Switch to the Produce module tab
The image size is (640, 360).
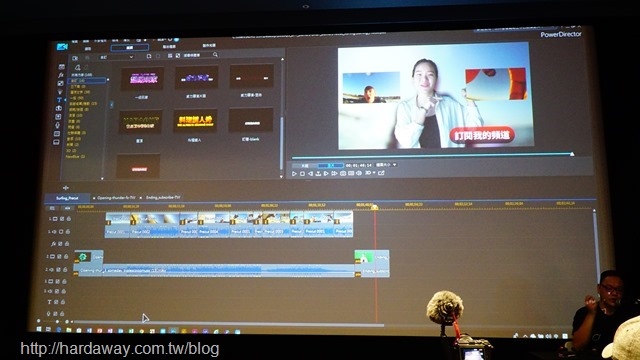(169, 47)
